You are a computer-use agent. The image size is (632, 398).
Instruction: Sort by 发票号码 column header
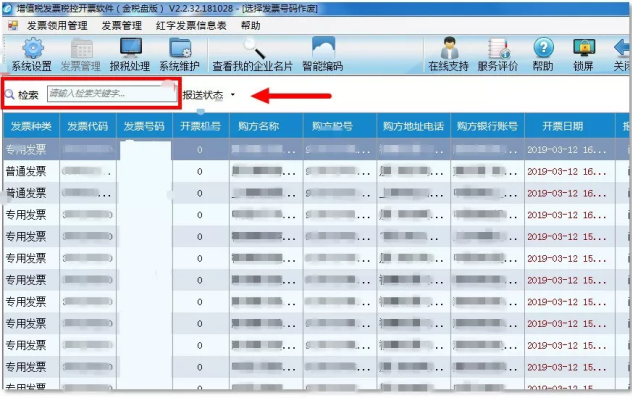pyautogui.click(x=144, y=126)
